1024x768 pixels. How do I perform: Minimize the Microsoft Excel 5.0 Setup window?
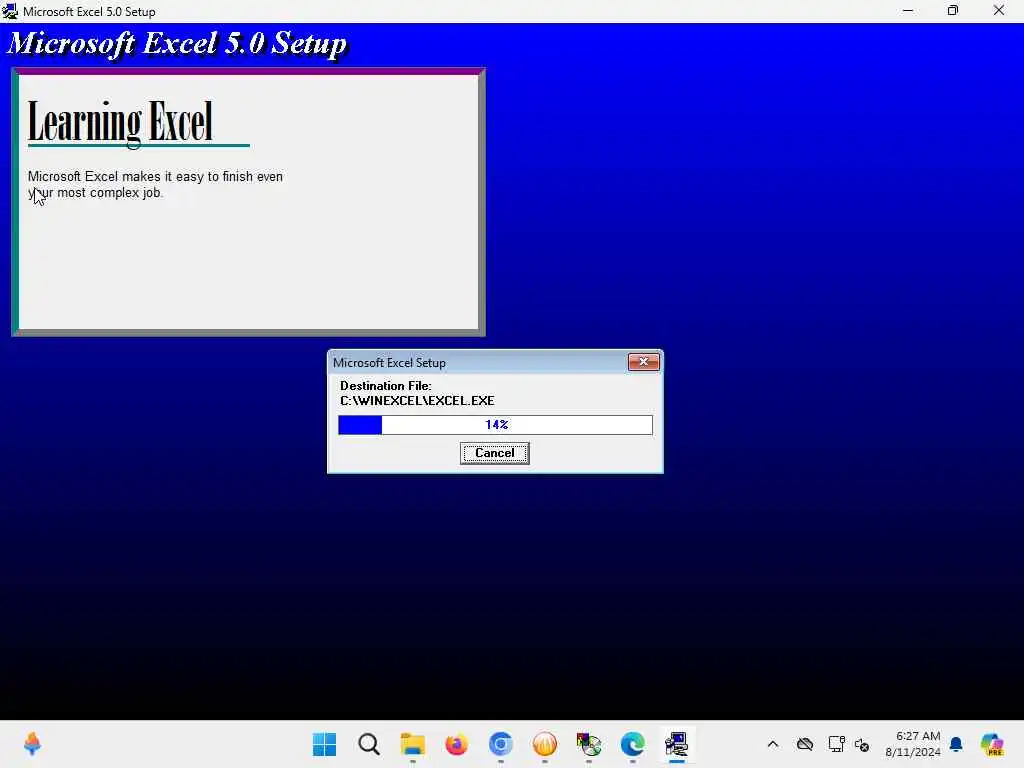[x=908, y=11]
